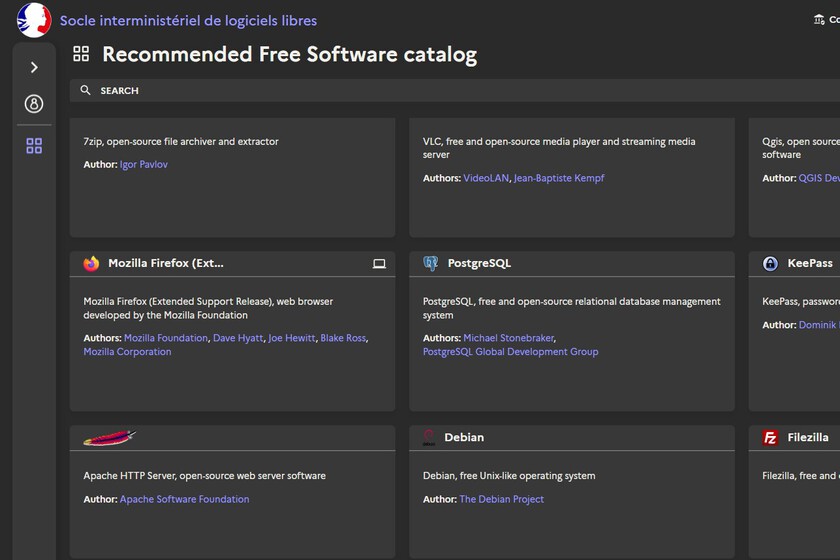Click the Socle interministériel de logiciels libres title
Image resolution: width=840 pixels, height=560 pixels.
[188, 20]
